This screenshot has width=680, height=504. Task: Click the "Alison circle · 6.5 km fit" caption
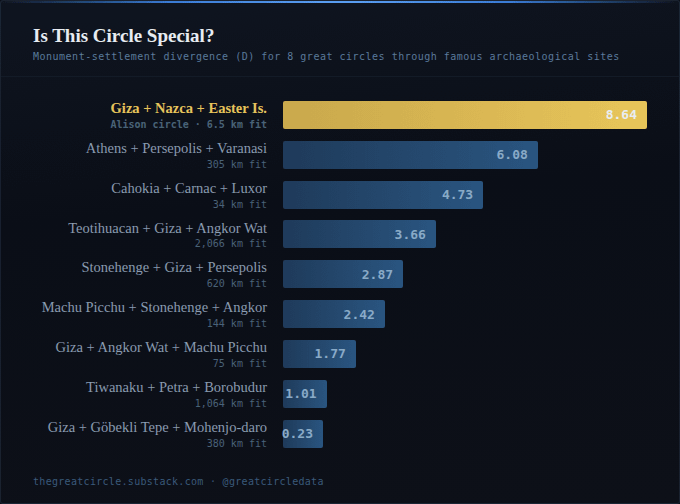click(189, 124)
